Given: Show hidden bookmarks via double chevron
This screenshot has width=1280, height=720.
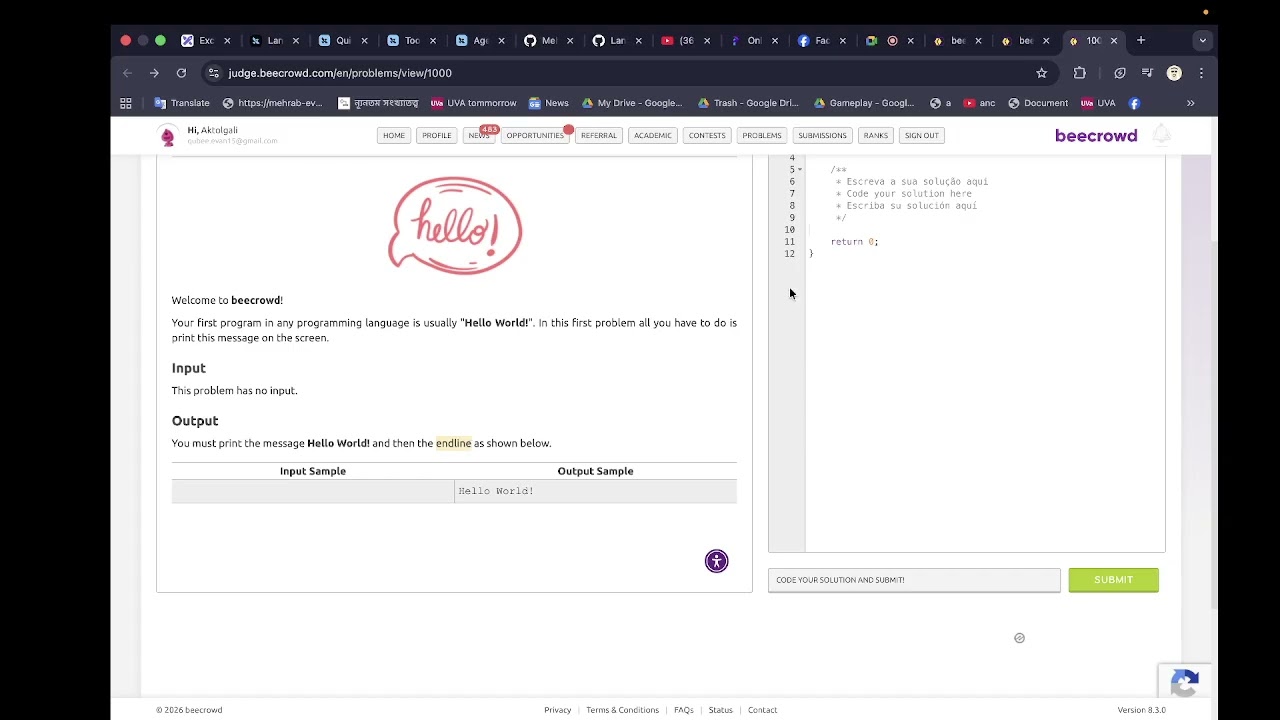Looking at the screenshot, I should (1190, 103).
